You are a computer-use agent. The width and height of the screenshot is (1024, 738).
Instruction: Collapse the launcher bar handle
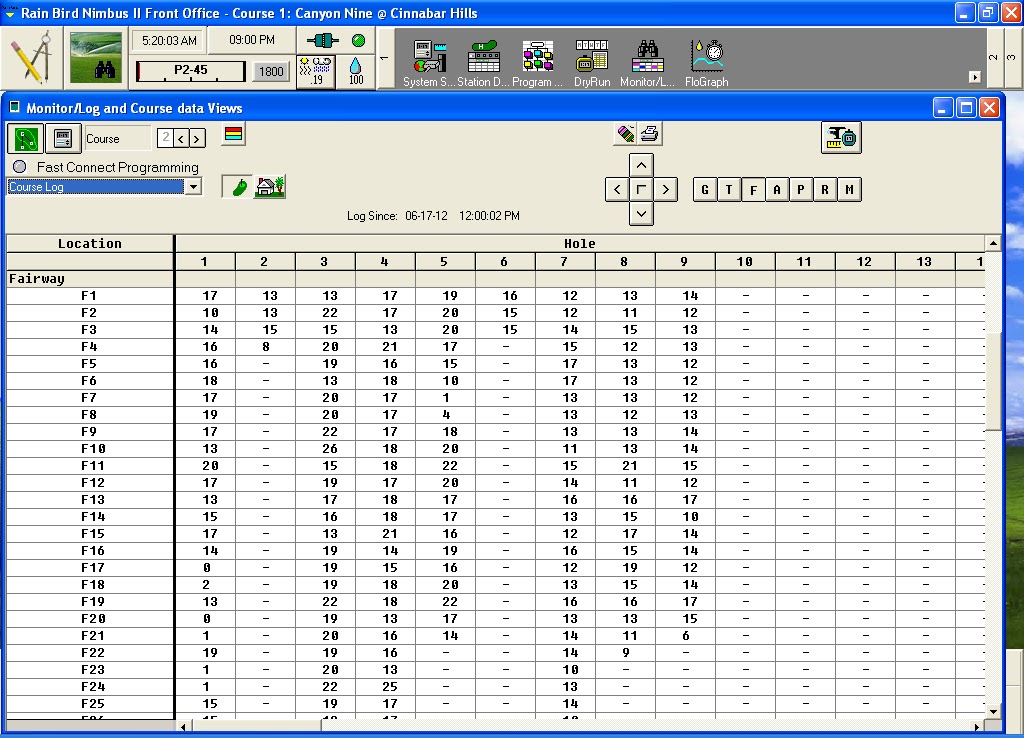385,57
